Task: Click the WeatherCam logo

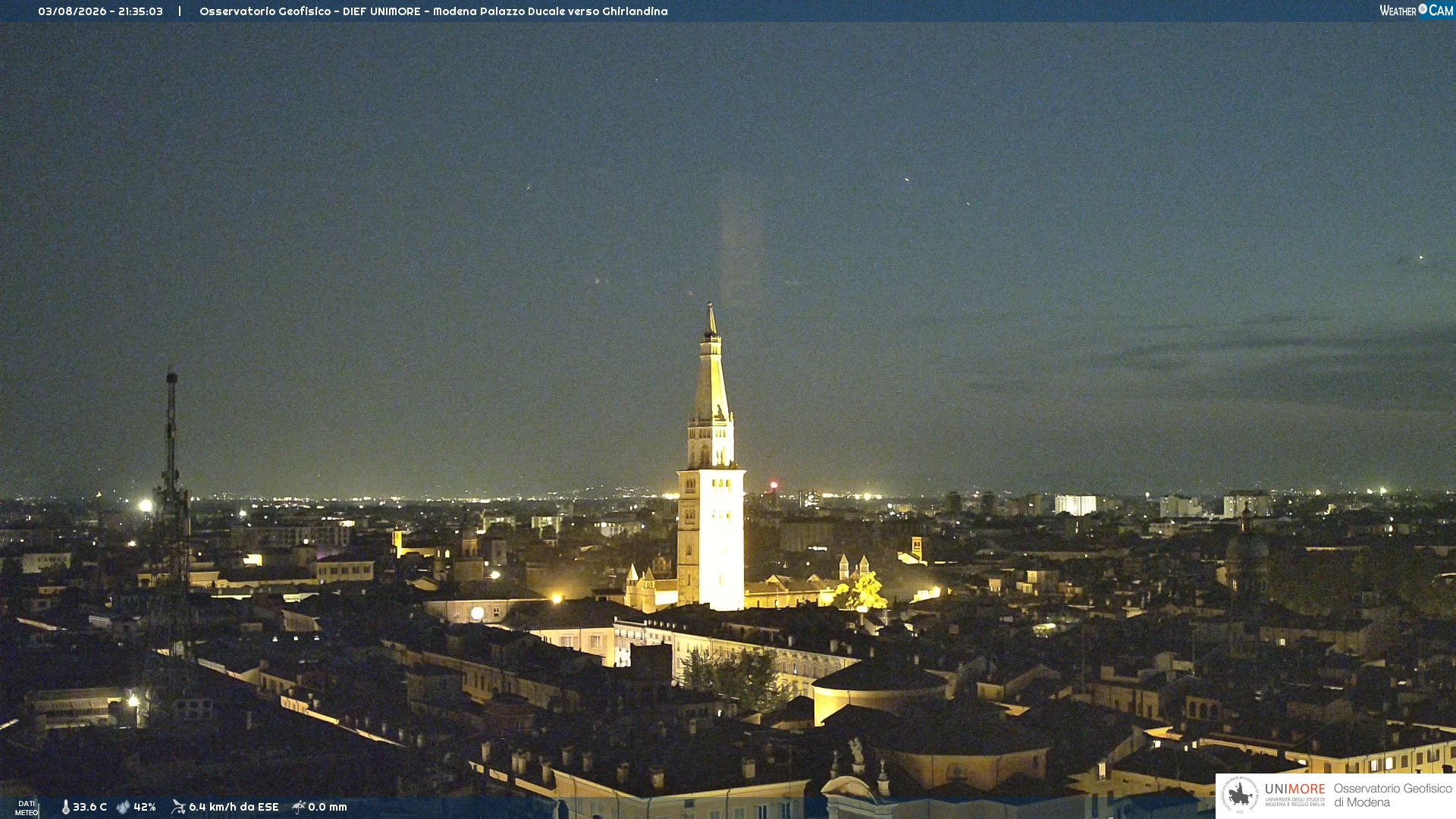Action: click(1416, 11)
